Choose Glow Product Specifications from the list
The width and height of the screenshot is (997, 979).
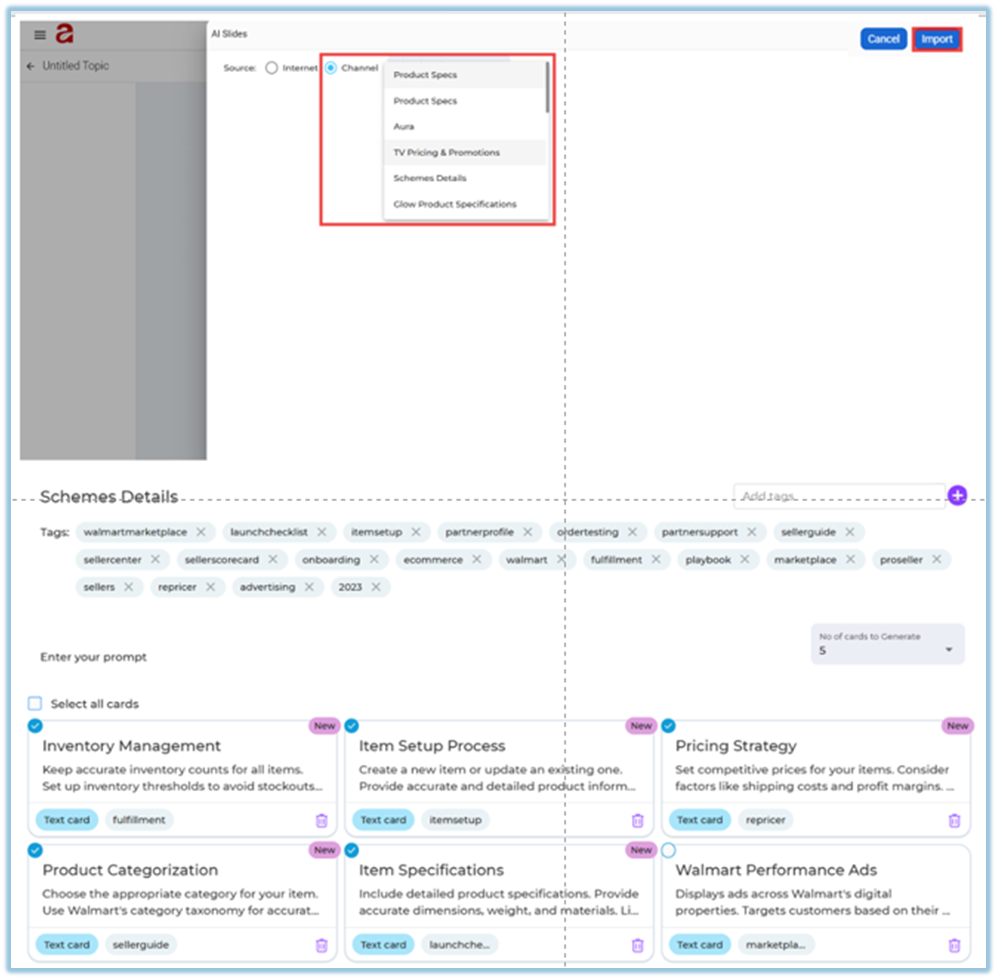point(455,204)
